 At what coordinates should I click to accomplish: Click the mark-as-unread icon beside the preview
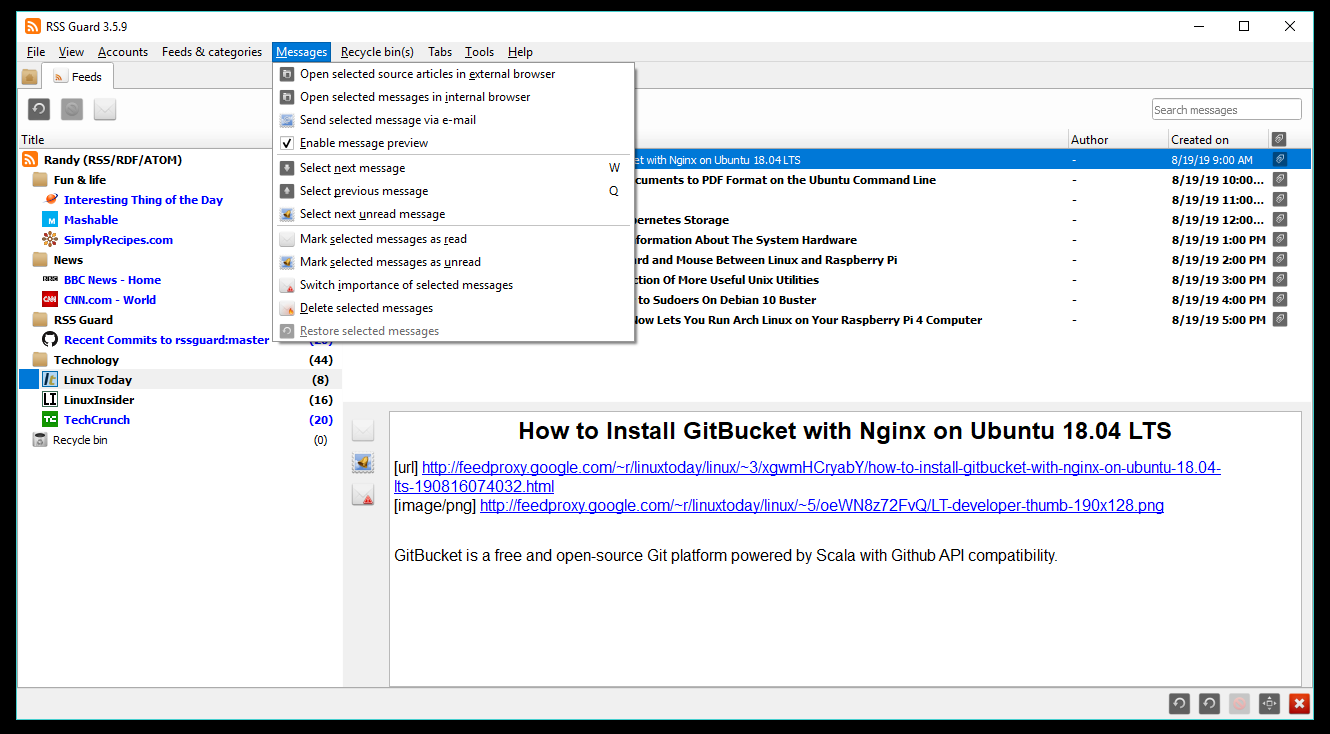click(363, 462)
